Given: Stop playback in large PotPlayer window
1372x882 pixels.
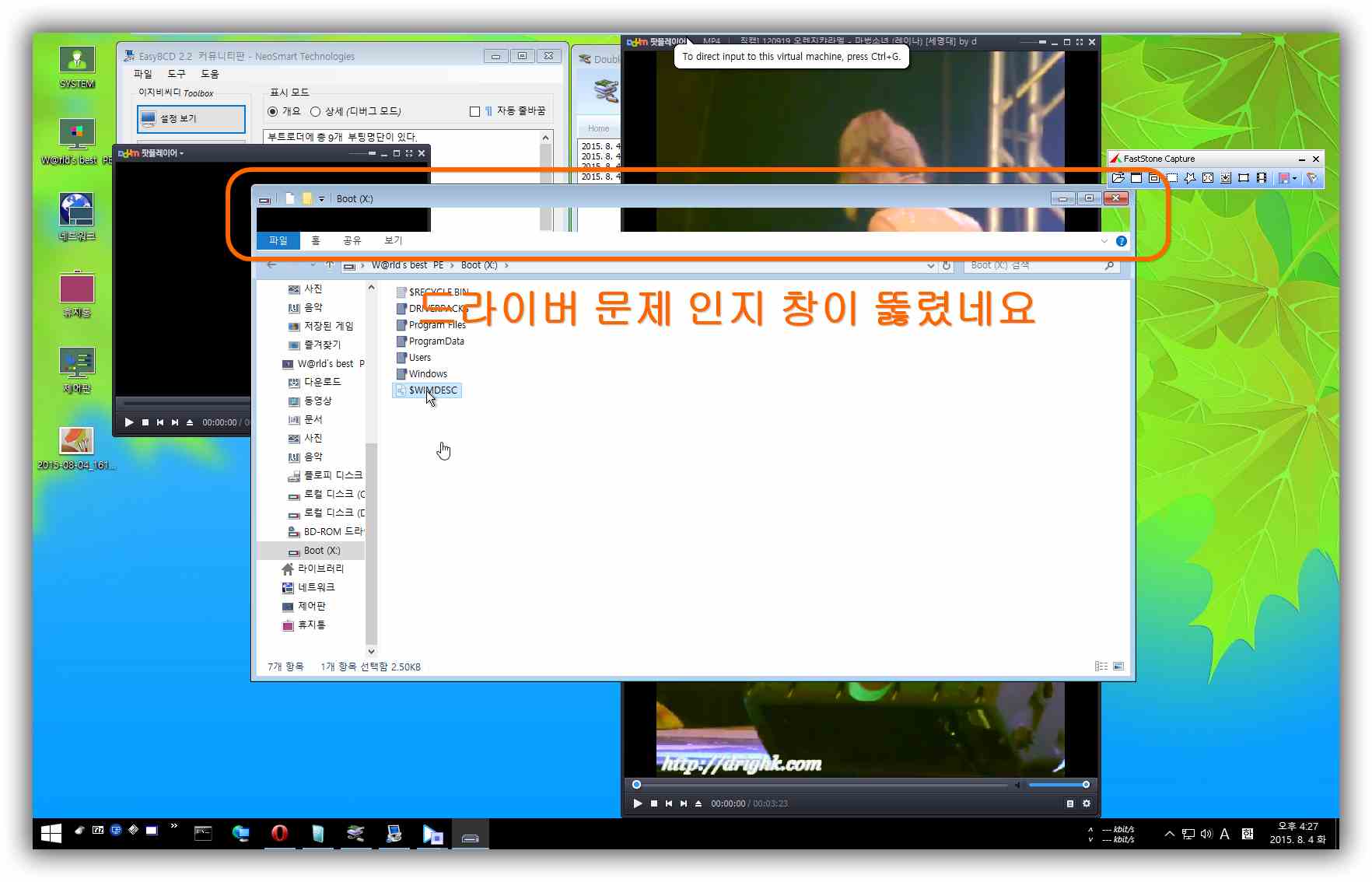Looking at the screenshot, I should coord(654,803).
